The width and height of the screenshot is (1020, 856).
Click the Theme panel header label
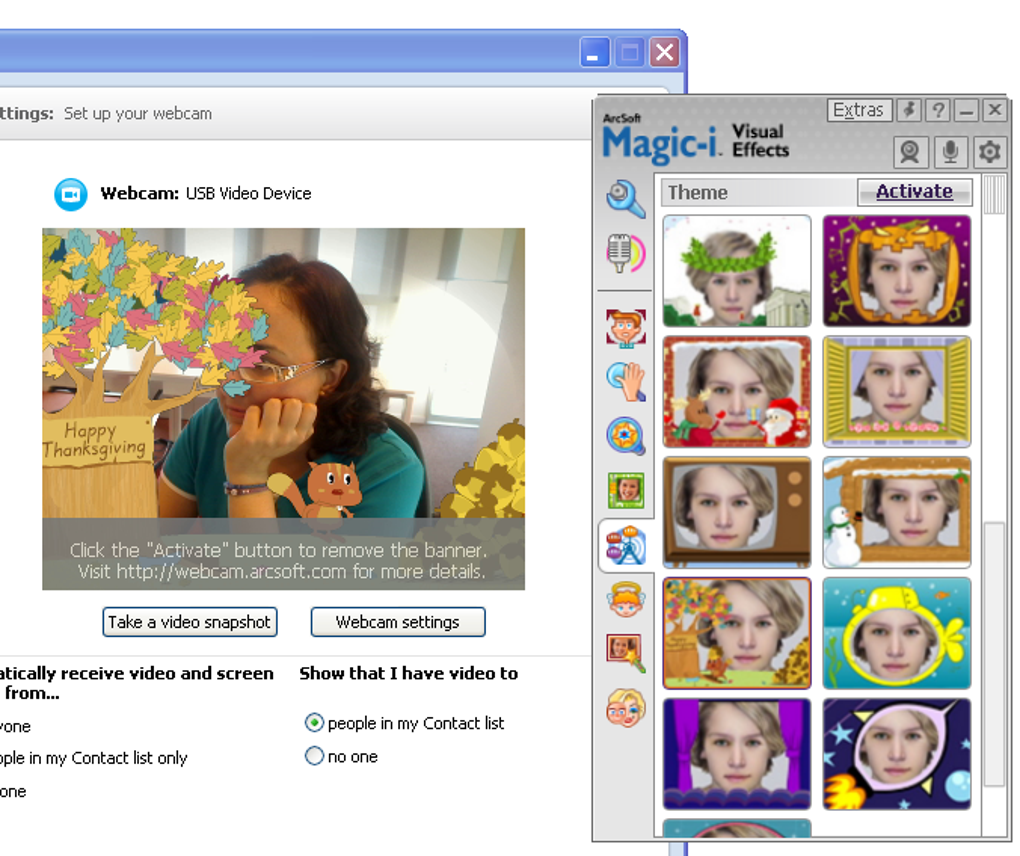click(x=697, y=193)
